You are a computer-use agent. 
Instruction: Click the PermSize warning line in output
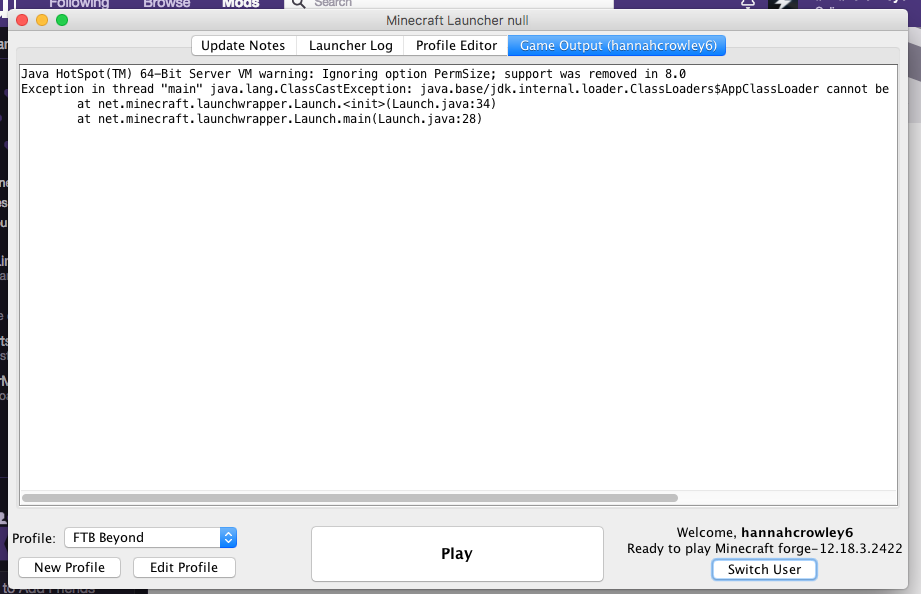point(354,74)
